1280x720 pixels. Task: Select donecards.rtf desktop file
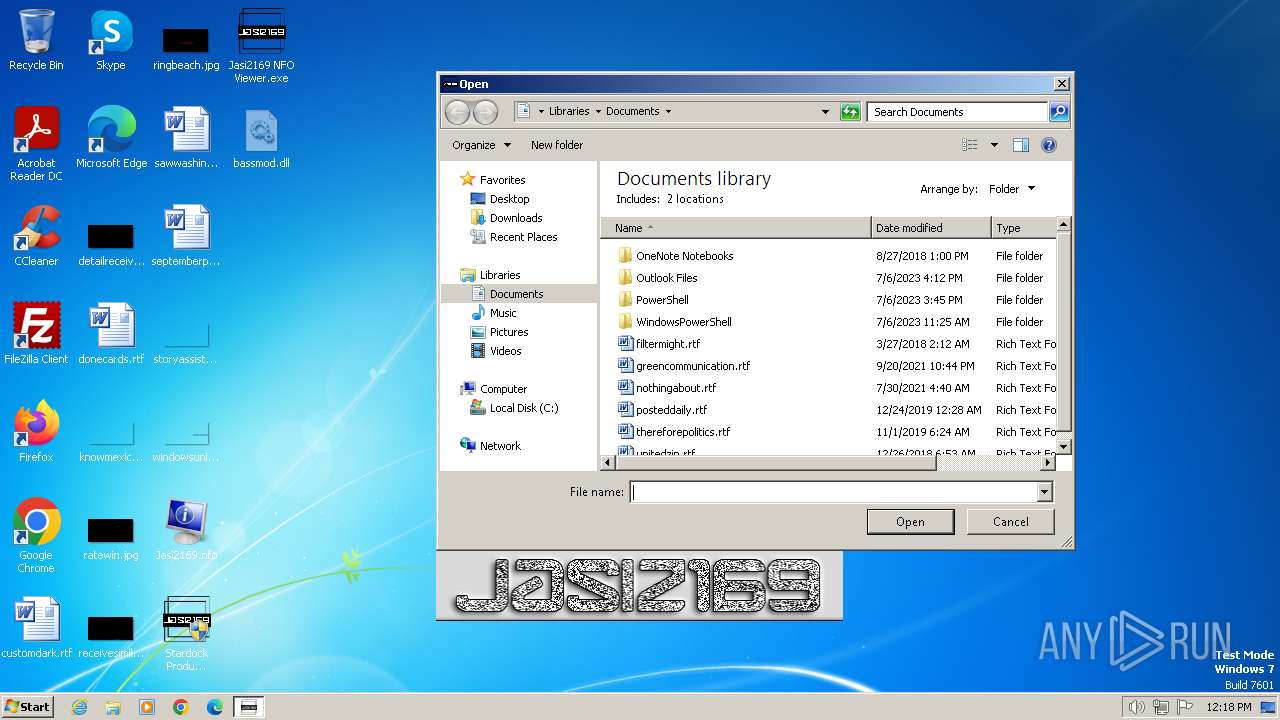tap(111, 334)
